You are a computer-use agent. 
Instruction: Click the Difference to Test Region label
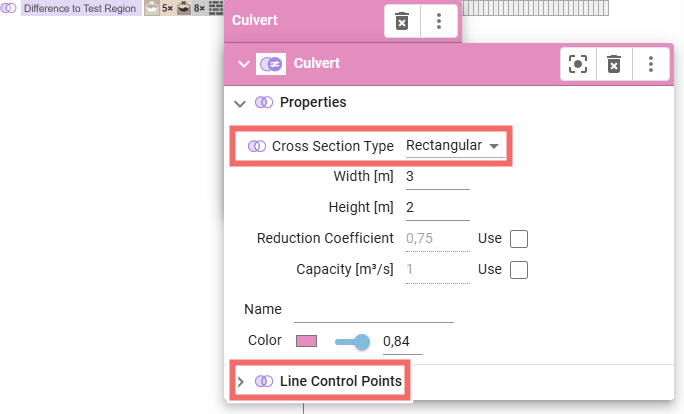click(79, 7)
